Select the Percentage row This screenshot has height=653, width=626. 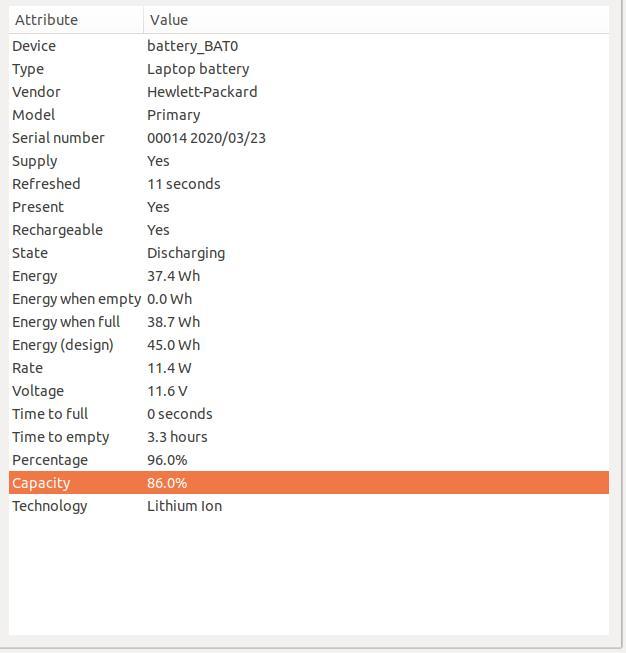309,460
